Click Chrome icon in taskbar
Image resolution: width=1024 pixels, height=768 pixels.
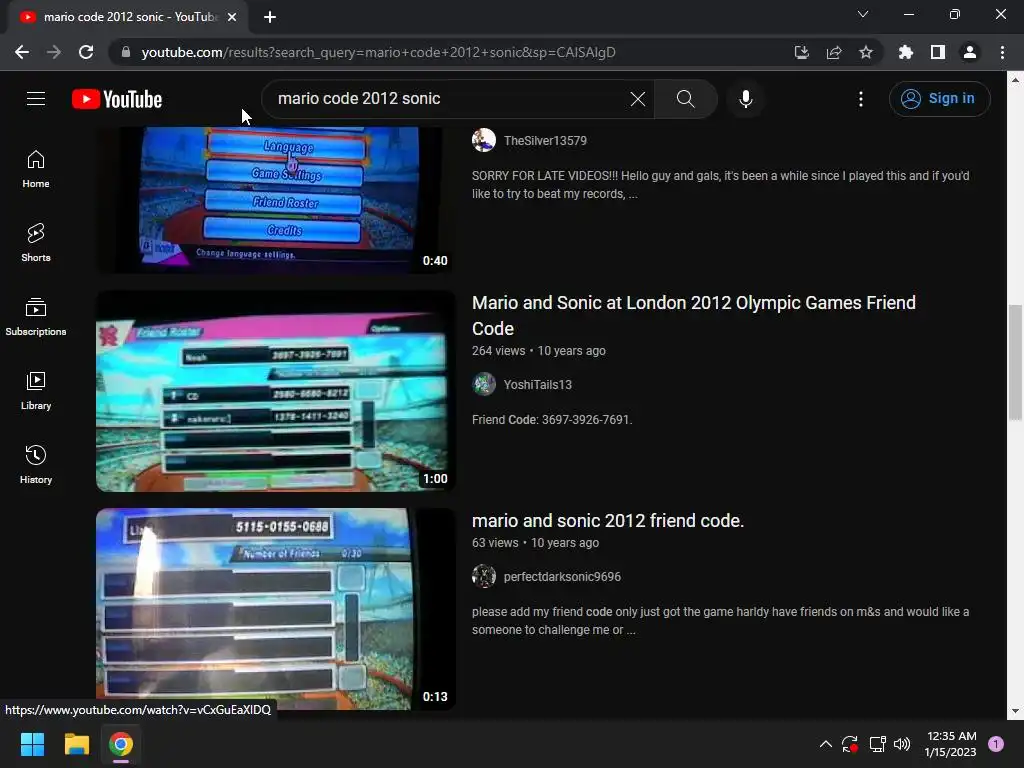click(121, 744)
